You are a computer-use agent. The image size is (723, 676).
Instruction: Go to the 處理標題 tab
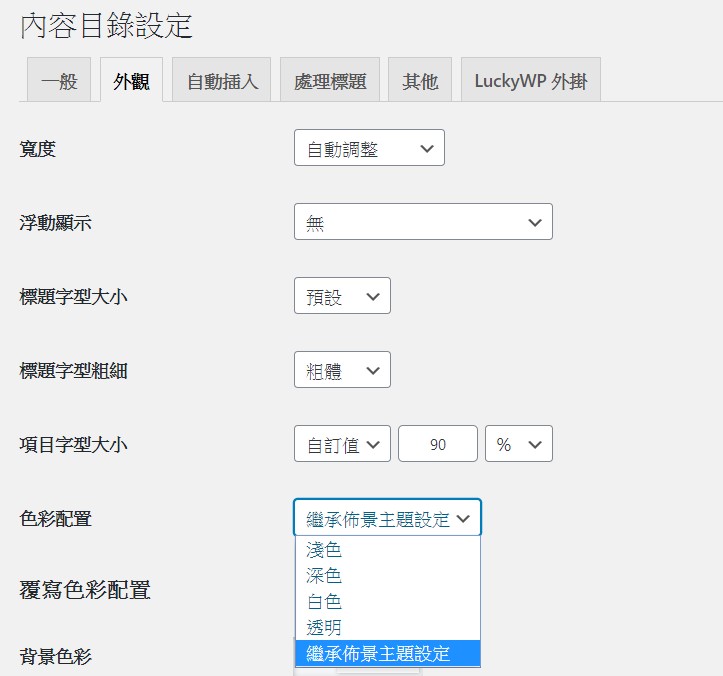click(x=330, y=79)
